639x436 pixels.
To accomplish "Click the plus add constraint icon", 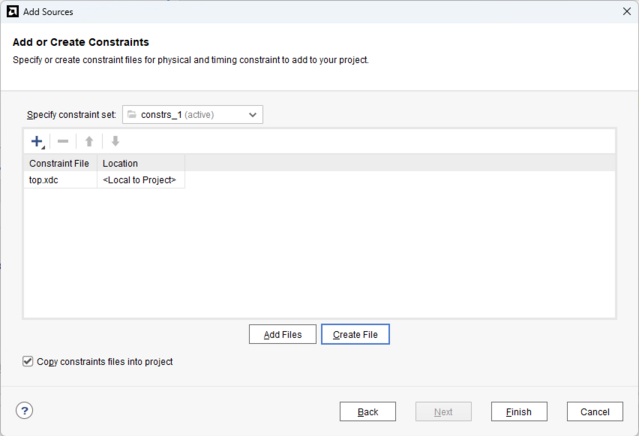I will coord(37,141).
